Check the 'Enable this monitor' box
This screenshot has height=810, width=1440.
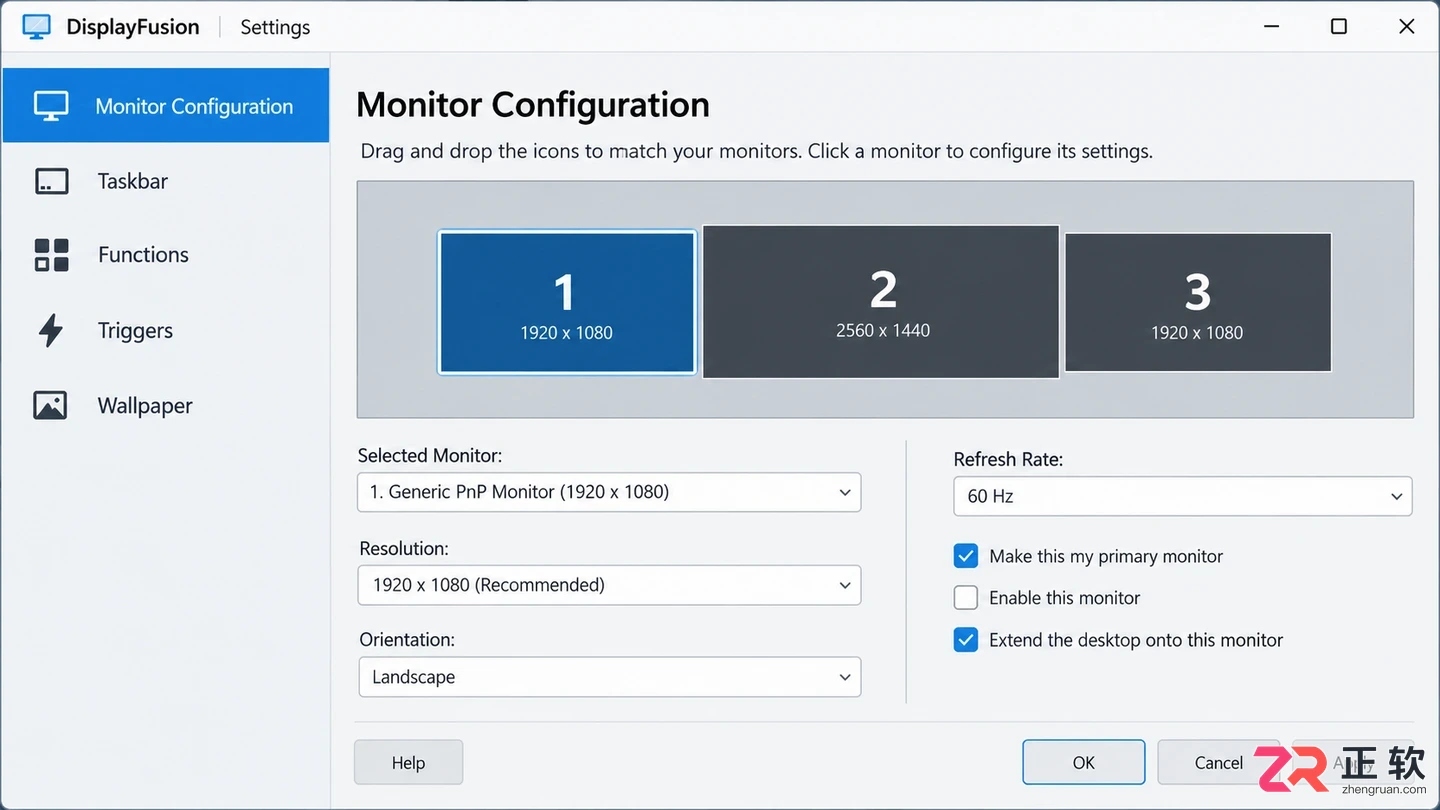[965, 598]
